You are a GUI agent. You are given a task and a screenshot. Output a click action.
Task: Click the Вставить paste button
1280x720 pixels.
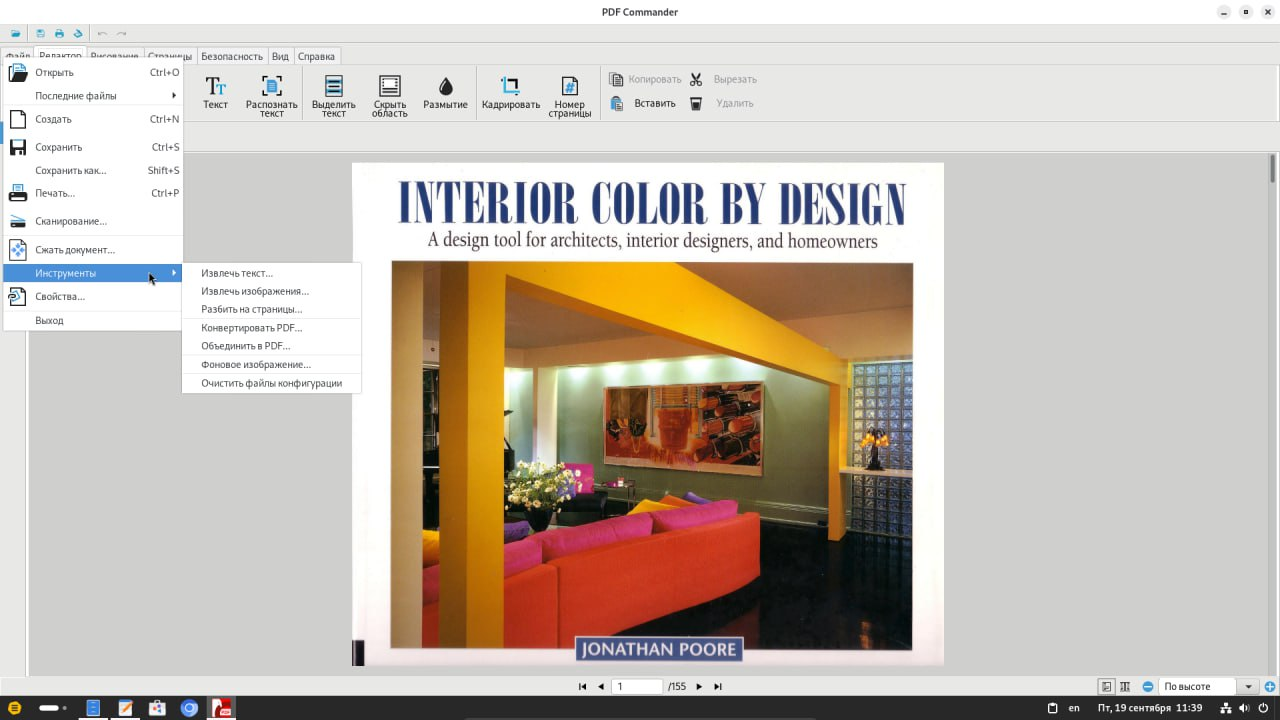coord(644,103)
